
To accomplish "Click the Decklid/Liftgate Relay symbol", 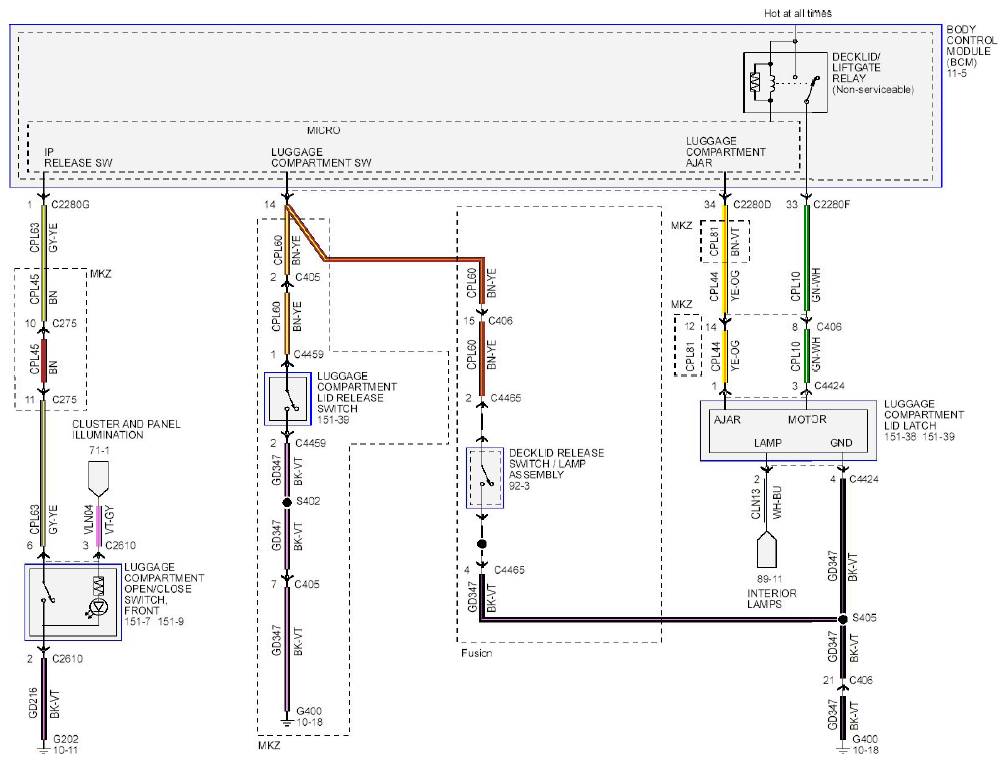I will point(785,82).
